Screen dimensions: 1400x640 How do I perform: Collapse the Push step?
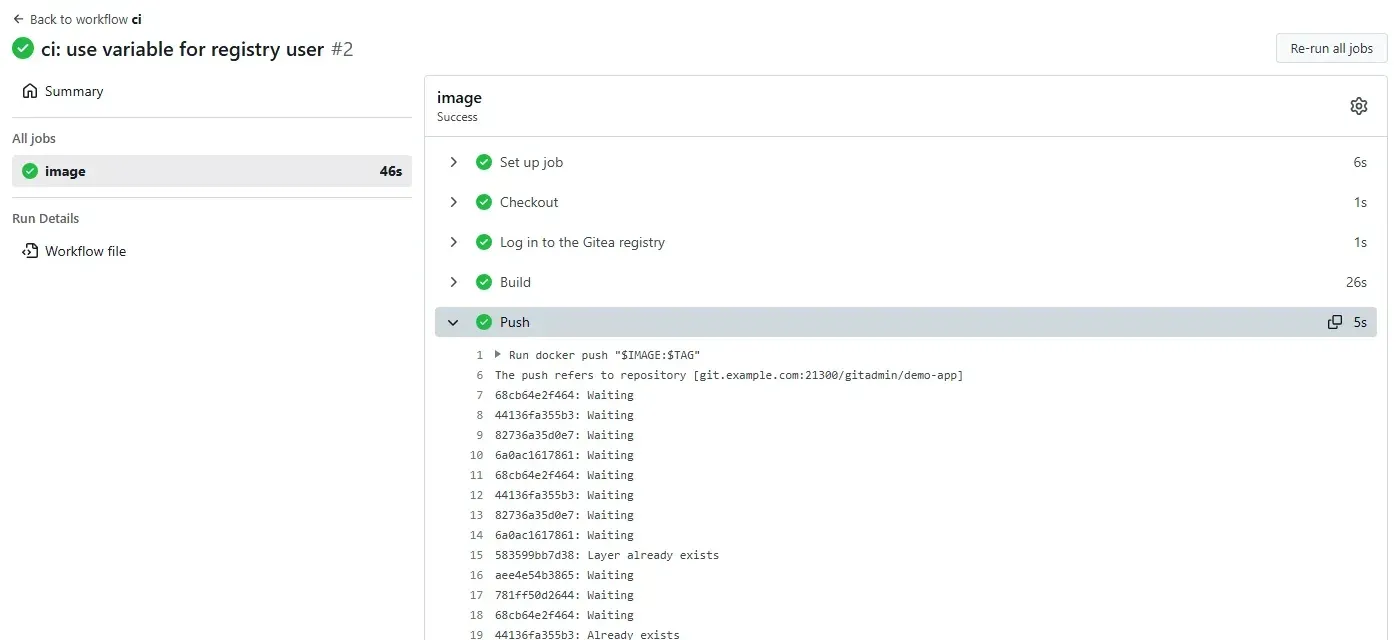906,322
